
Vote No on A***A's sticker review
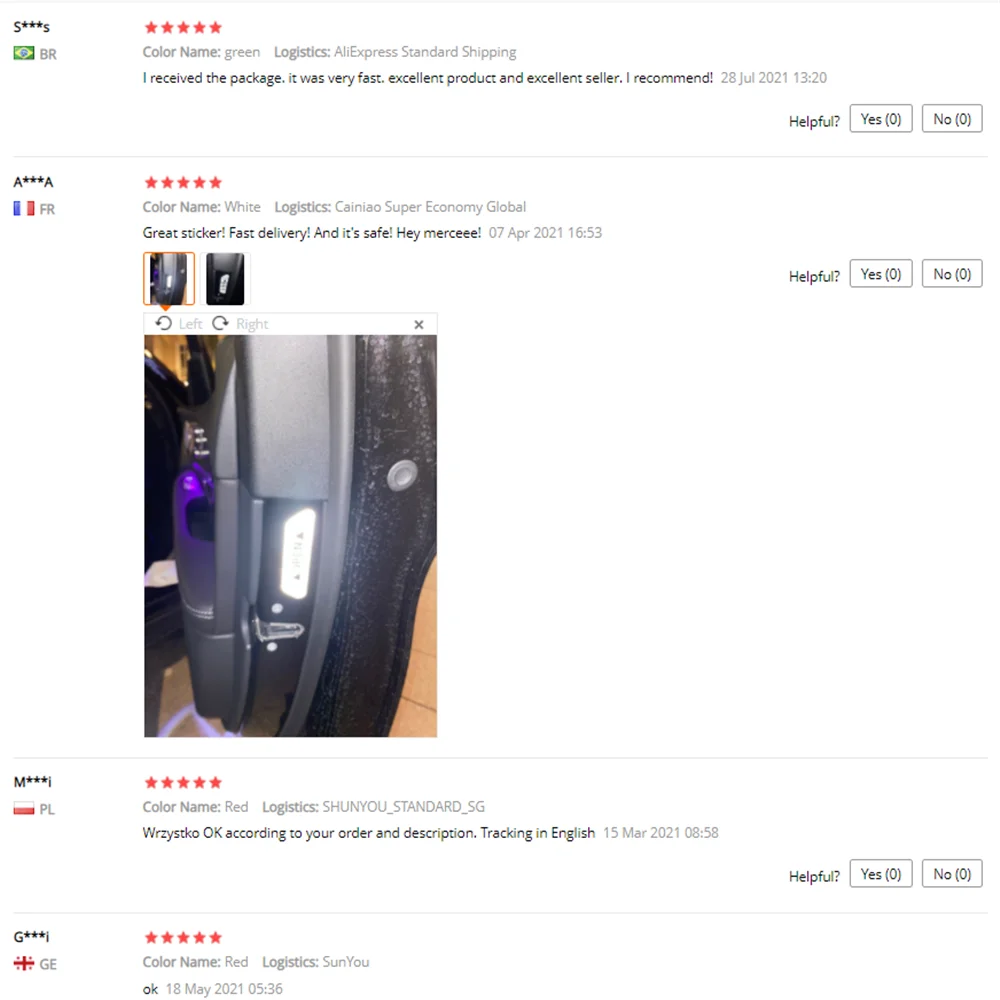952,274
